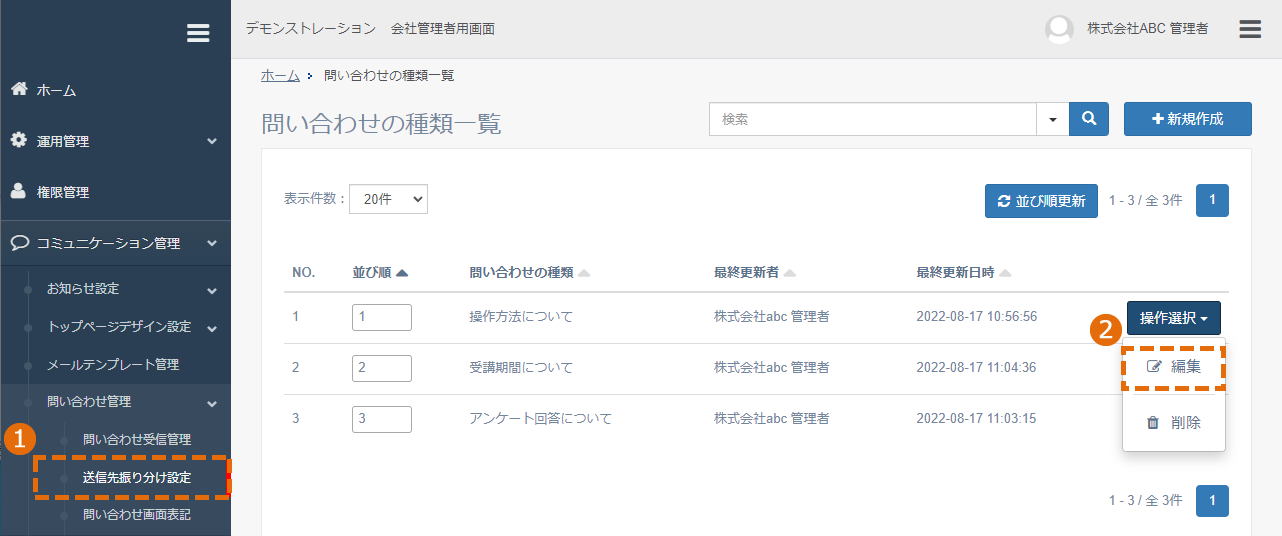Screen dimensions: 1282x536
Task: Click bottom pagination page 1 button
Action: (1212, 501)
